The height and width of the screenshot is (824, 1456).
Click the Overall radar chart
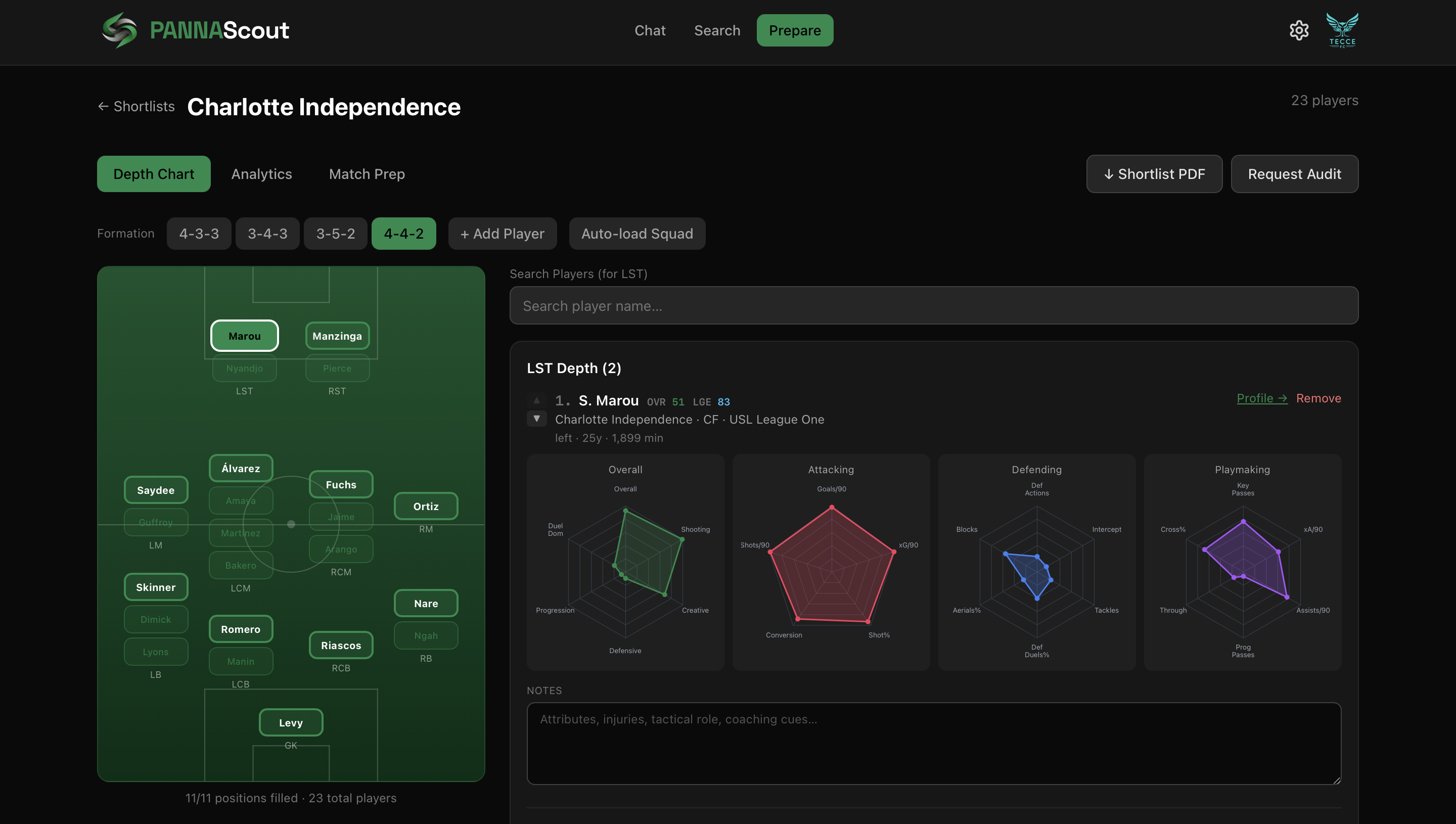point(625,563)
